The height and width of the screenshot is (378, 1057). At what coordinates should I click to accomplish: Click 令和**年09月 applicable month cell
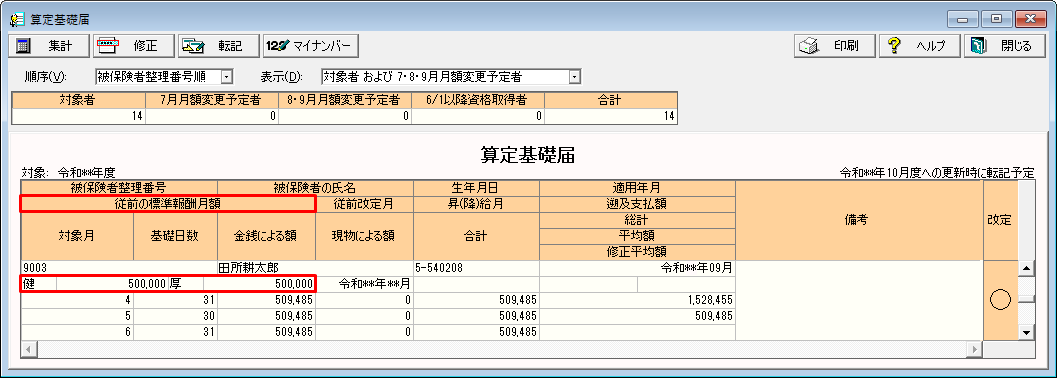pyautogui.click(x=637, y=268)
